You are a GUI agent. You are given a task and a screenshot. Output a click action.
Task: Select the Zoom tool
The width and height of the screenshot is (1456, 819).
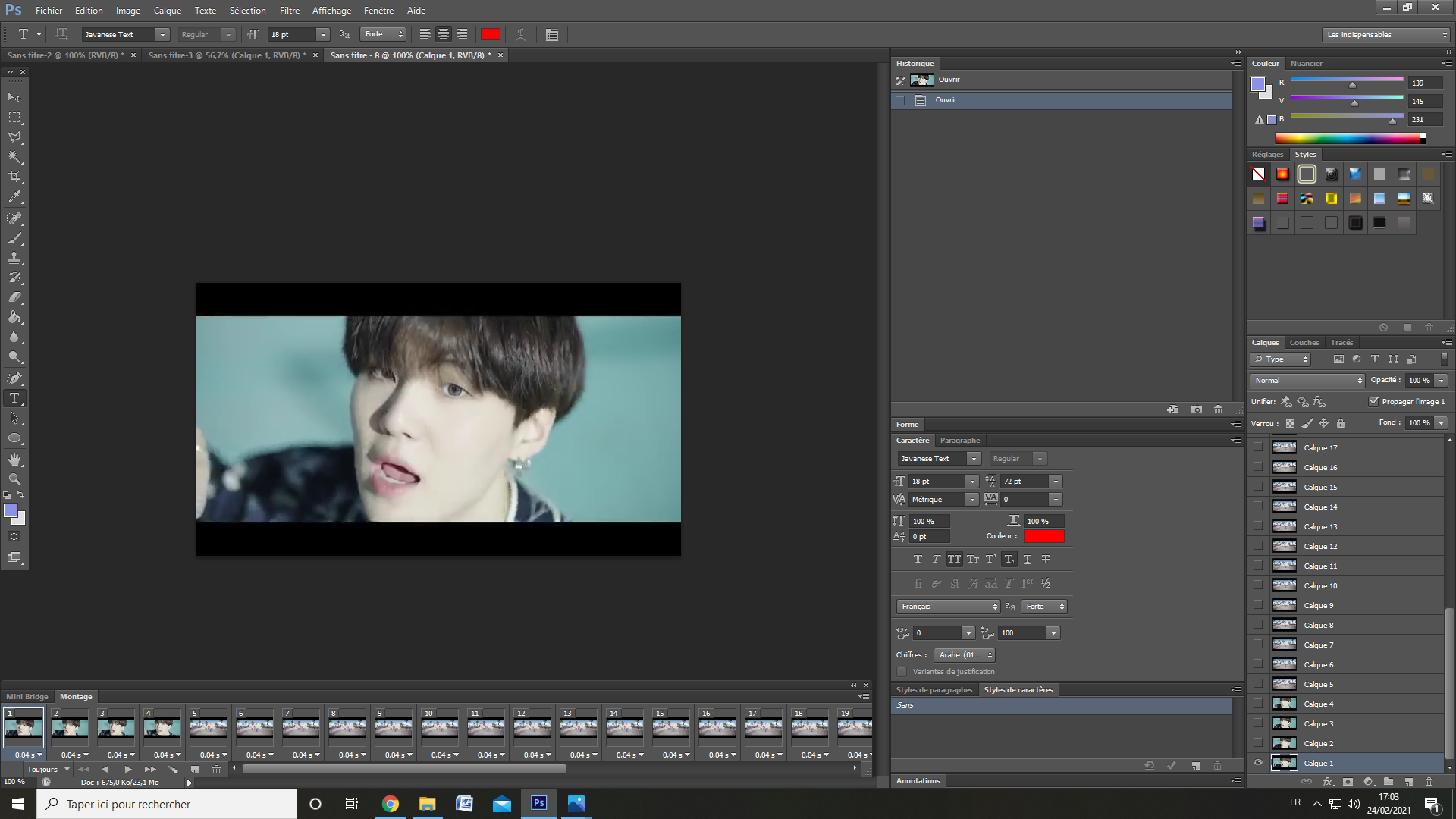tap(14, 479)
